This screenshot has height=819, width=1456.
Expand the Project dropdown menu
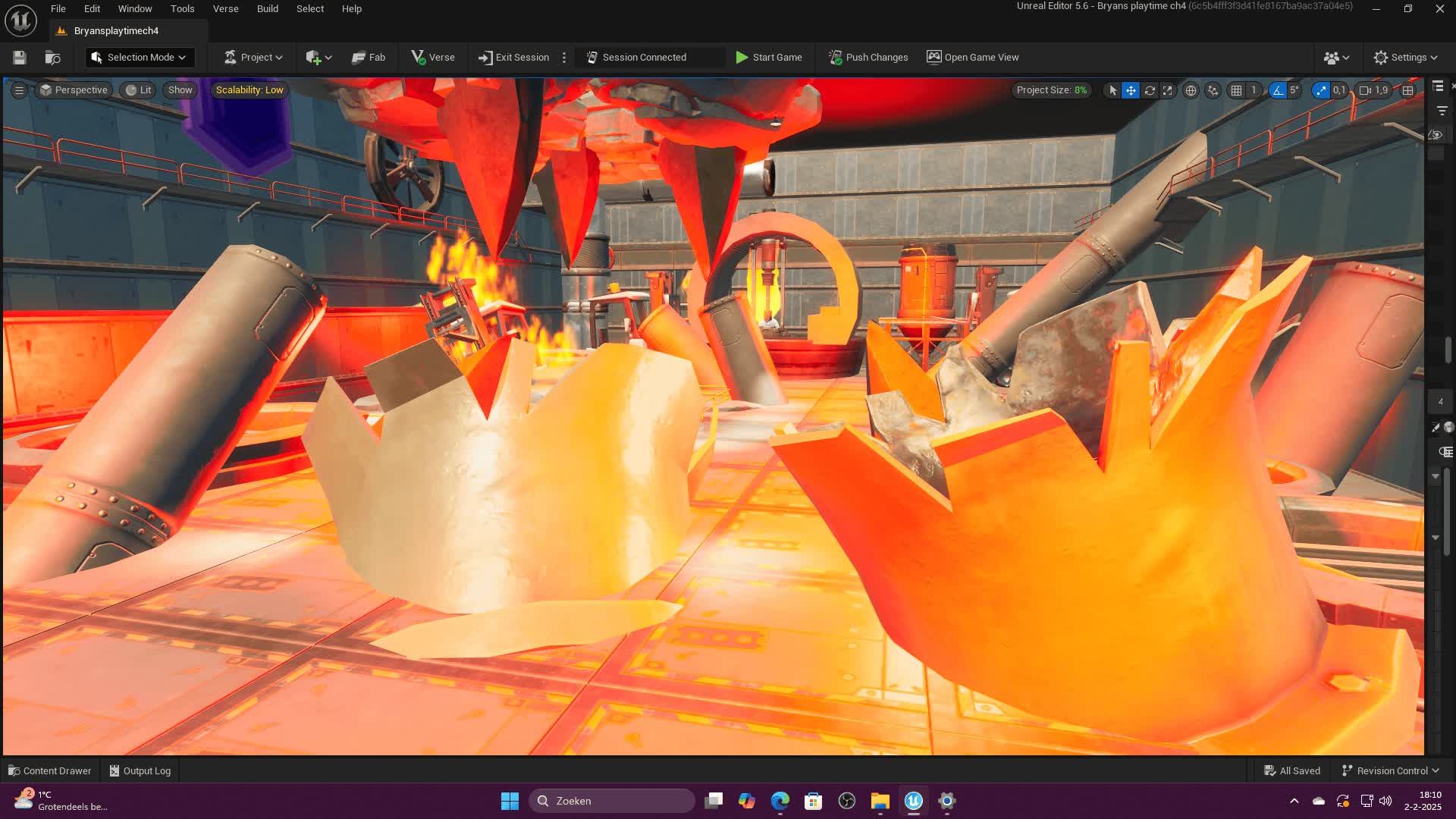253,58
